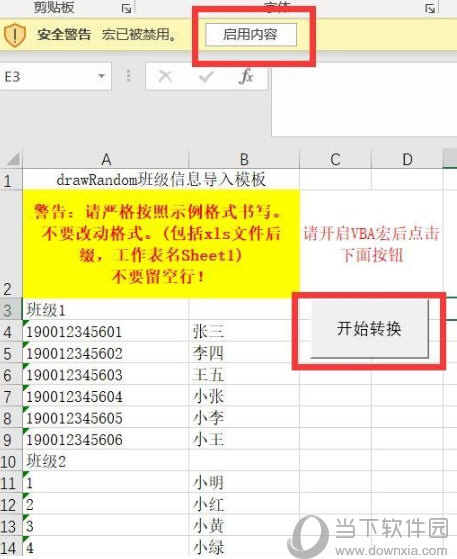Image resolution: width=457 pixels, height=559 pixels.
Task: Click the cell with name 张三
Action: pyautogui.click(x=244, y=331)
